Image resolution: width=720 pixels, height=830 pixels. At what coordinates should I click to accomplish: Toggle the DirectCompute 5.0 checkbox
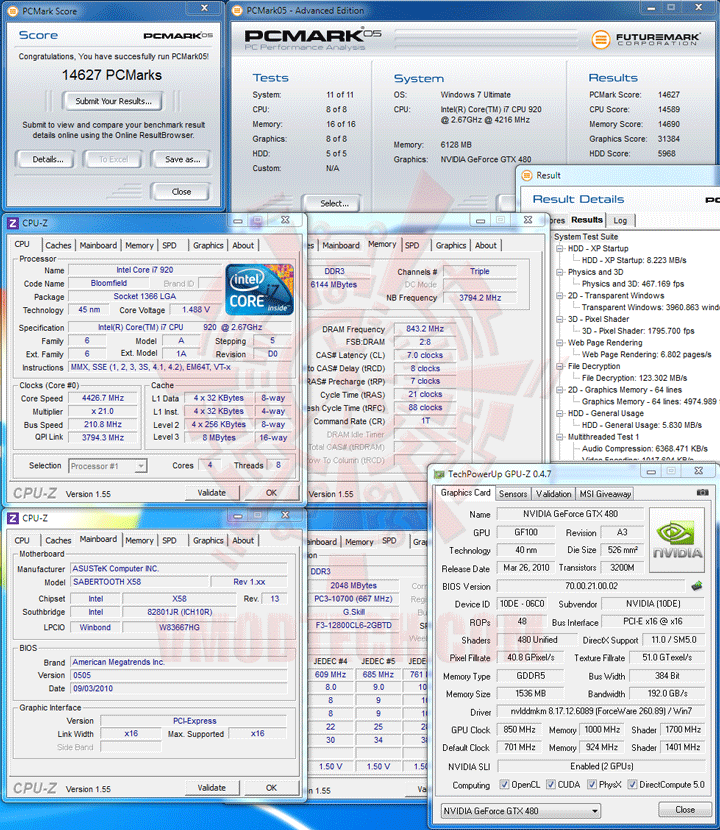[x=632, y=784]
